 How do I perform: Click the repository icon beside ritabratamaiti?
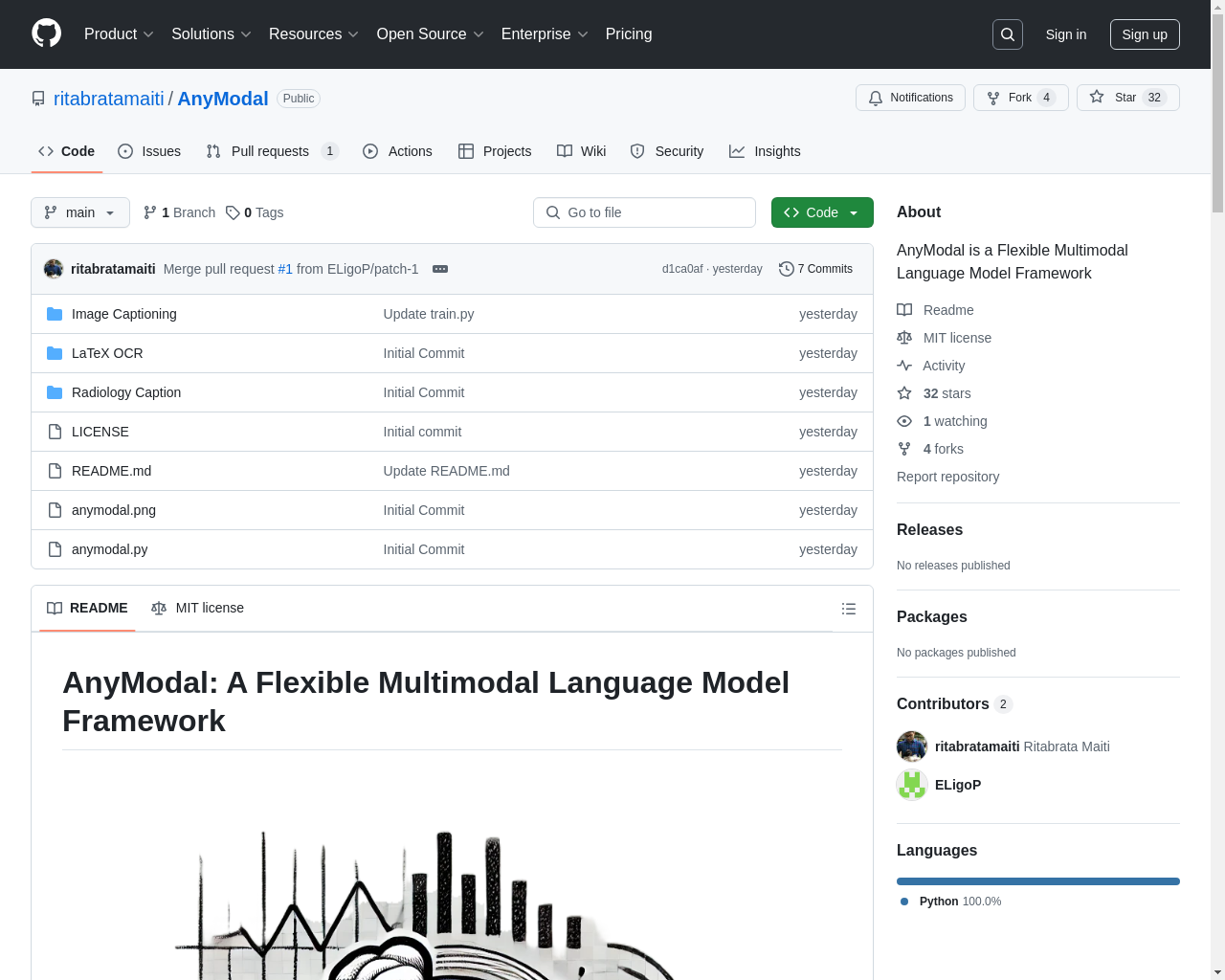click(x=38, y=99)
